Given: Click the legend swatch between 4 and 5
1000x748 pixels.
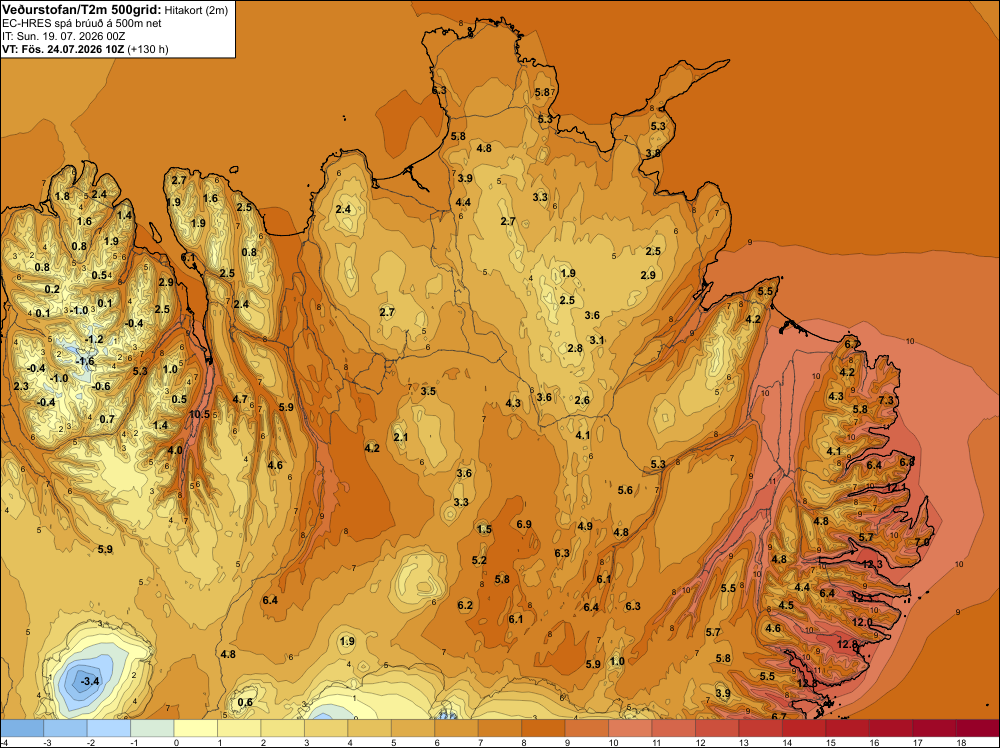Looking at the screenshot, I should (x=369, y=728).
